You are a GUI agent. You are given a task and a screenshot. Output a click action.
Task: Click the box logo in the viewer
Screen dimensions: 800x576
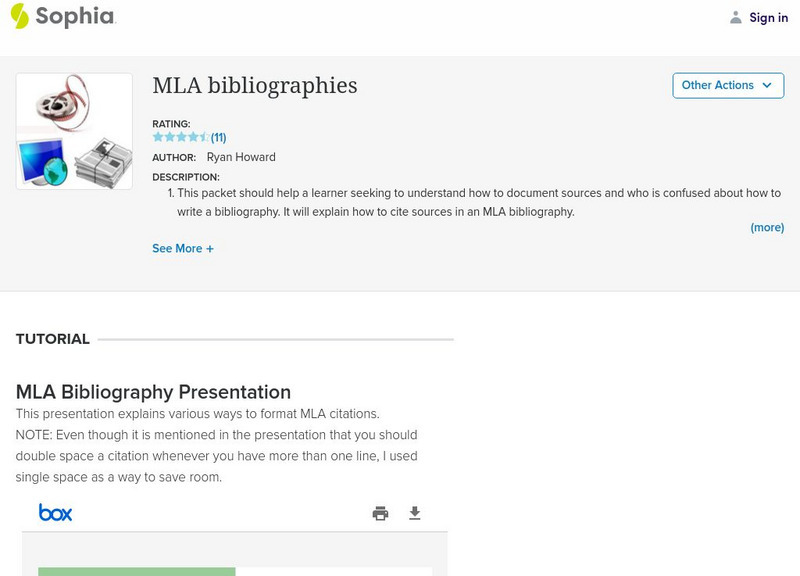[x=55, y=513]
